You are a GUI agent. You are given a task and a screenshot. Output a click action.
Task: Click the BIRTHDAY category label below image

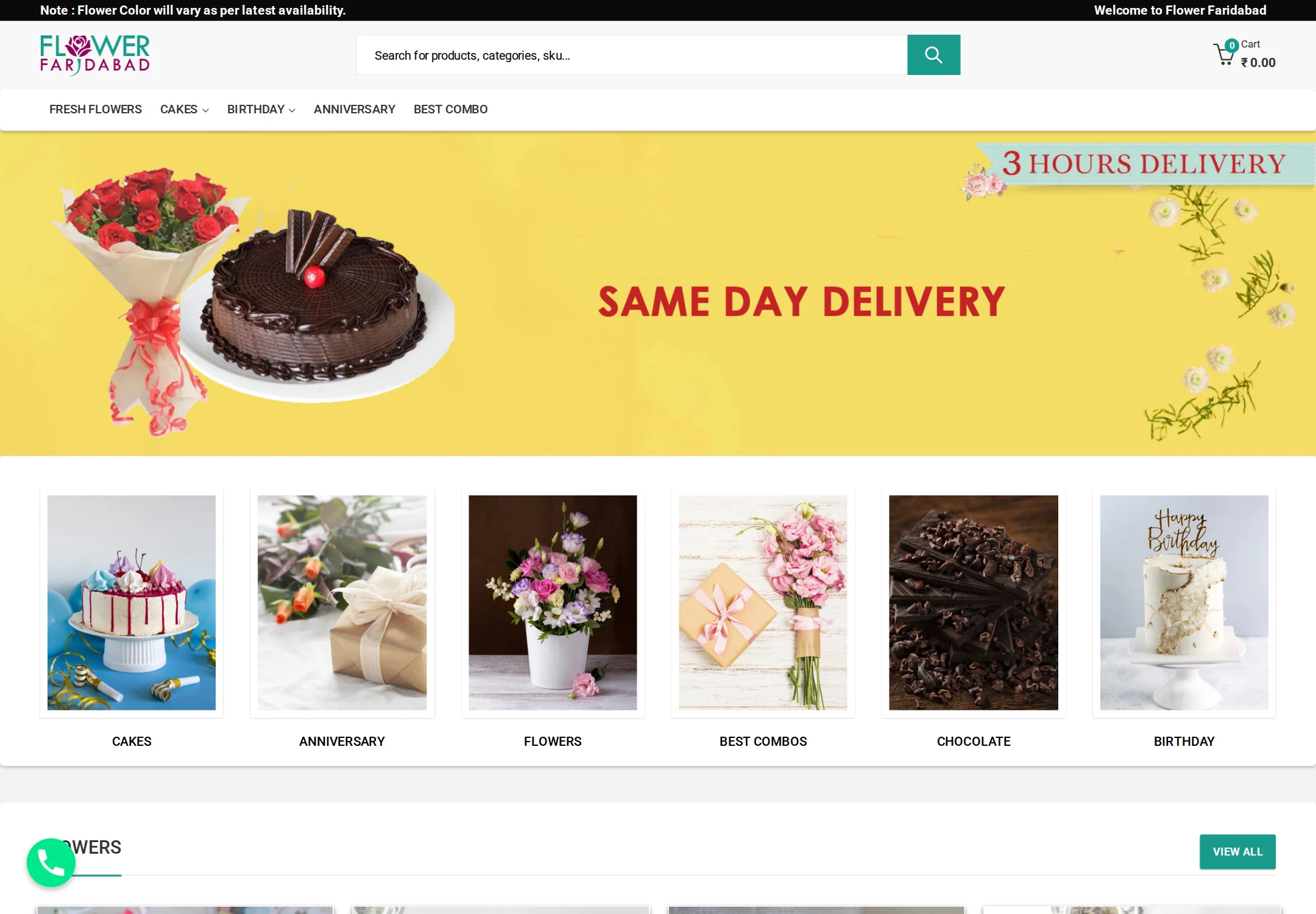1184,741
